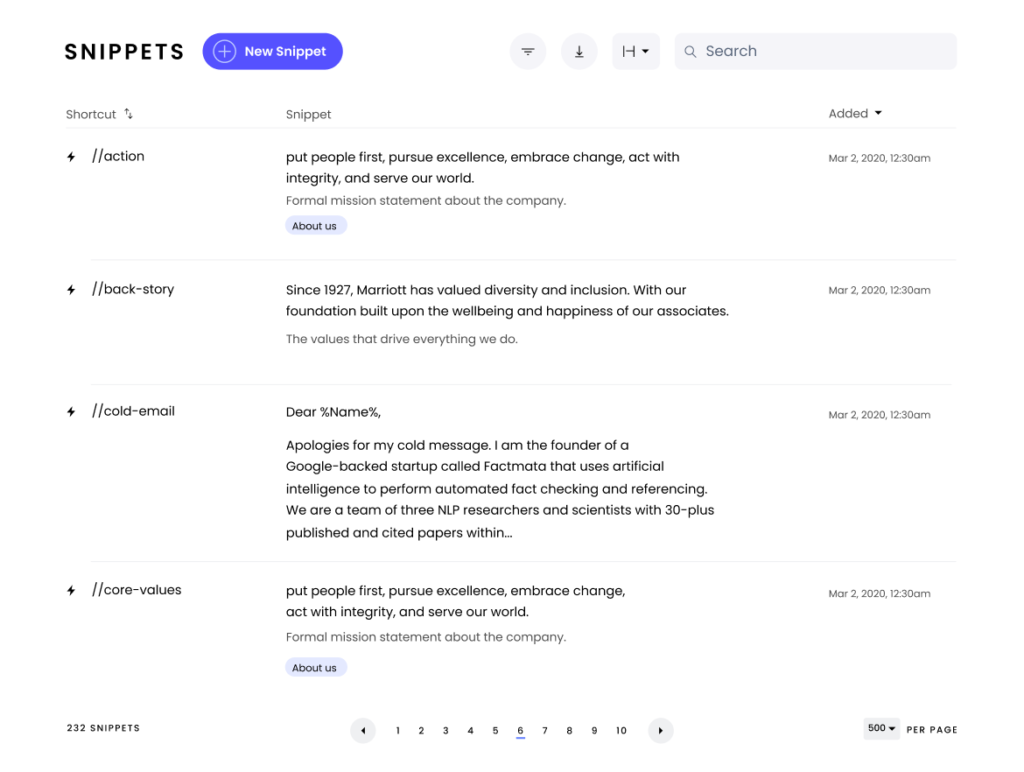Viewport: 1024px width, 772px height.
Task: Click About us tag under //core-values
Action: 315,667
